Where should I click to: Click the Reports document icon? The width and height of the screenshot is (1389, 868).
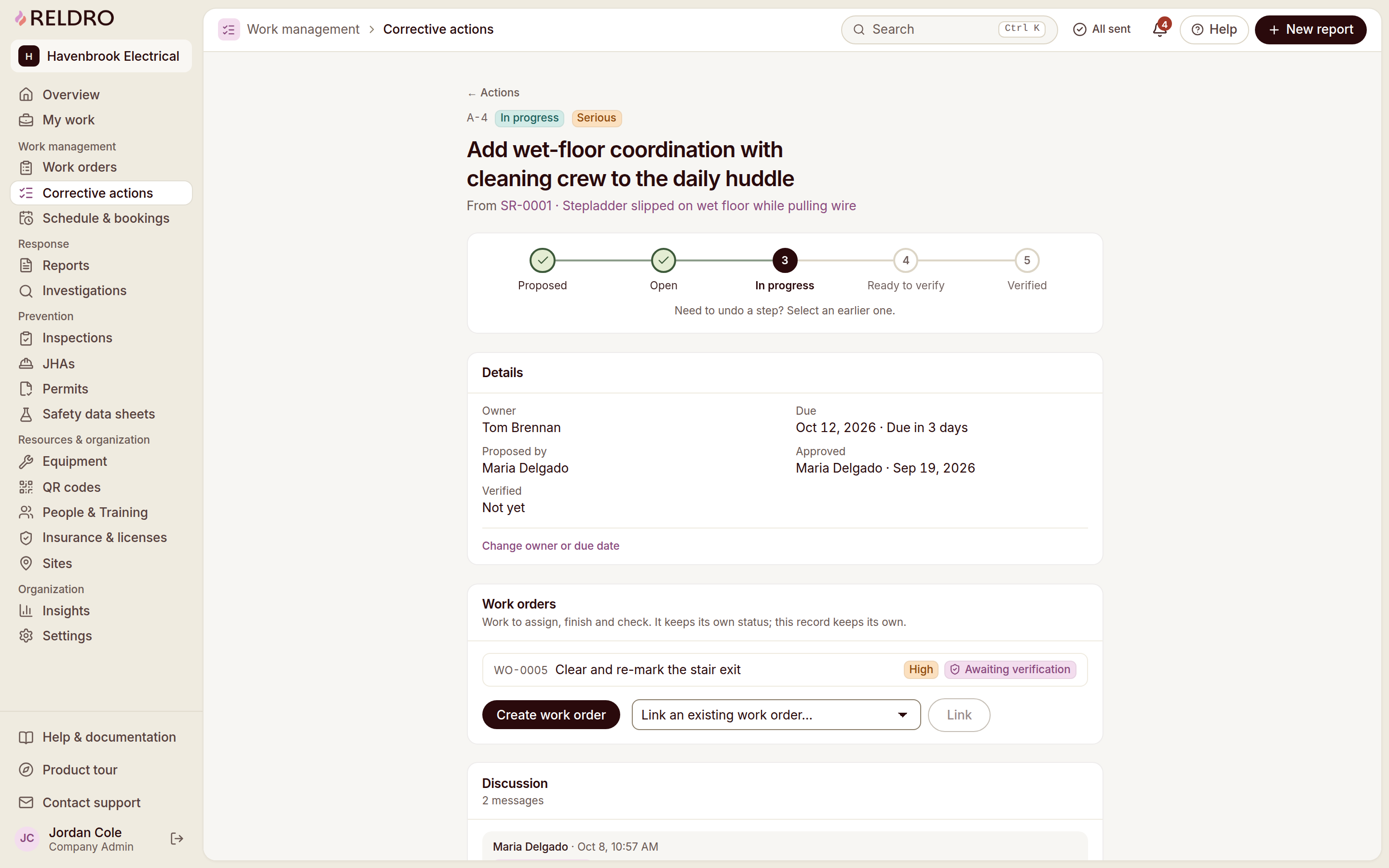[x=26, y=265]
